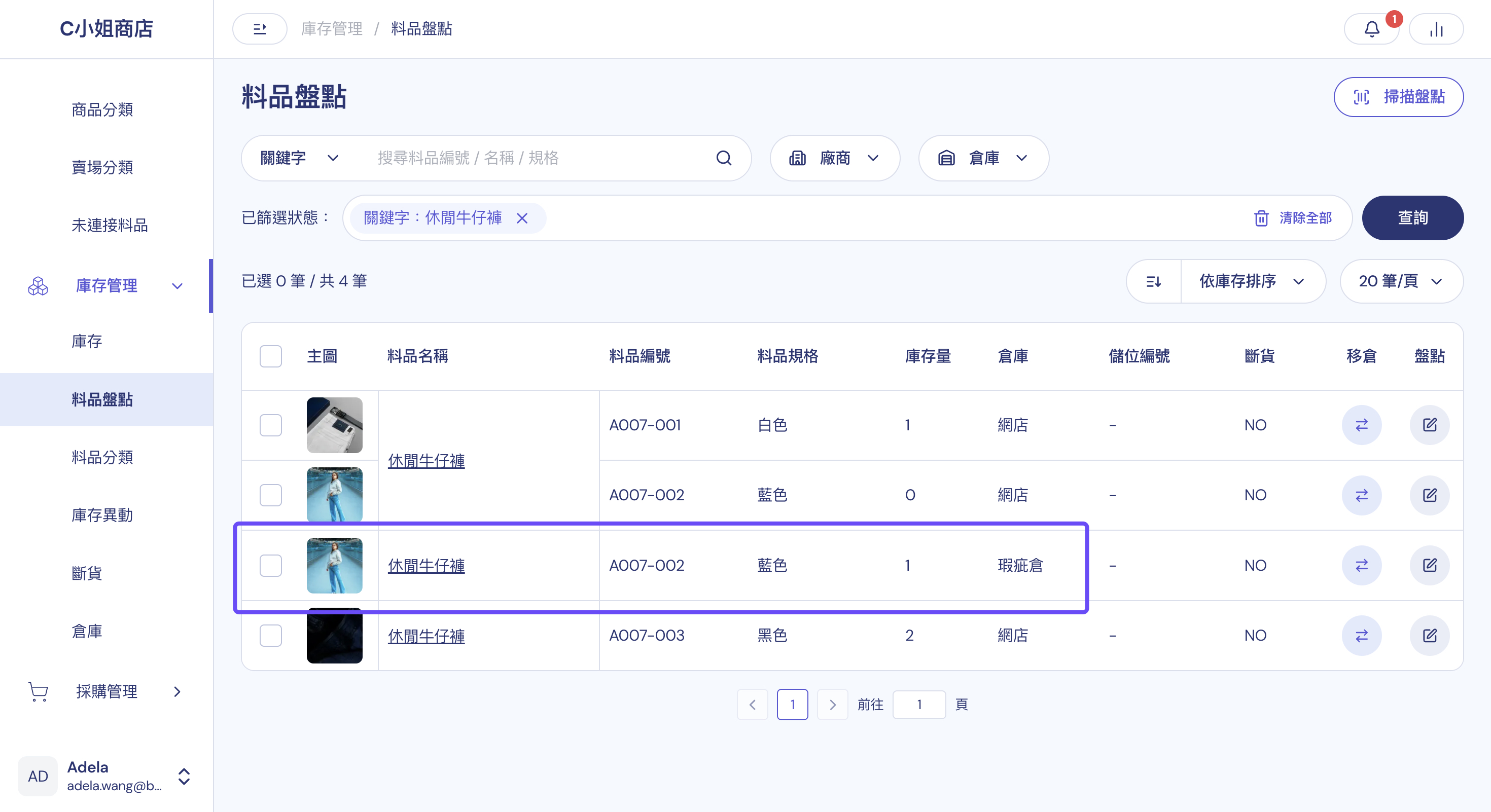The height and width of the screenshot is (812, 1491).
Task: Transfer warehouse for A007-003 黑色 row
Action: (1361, 636)
